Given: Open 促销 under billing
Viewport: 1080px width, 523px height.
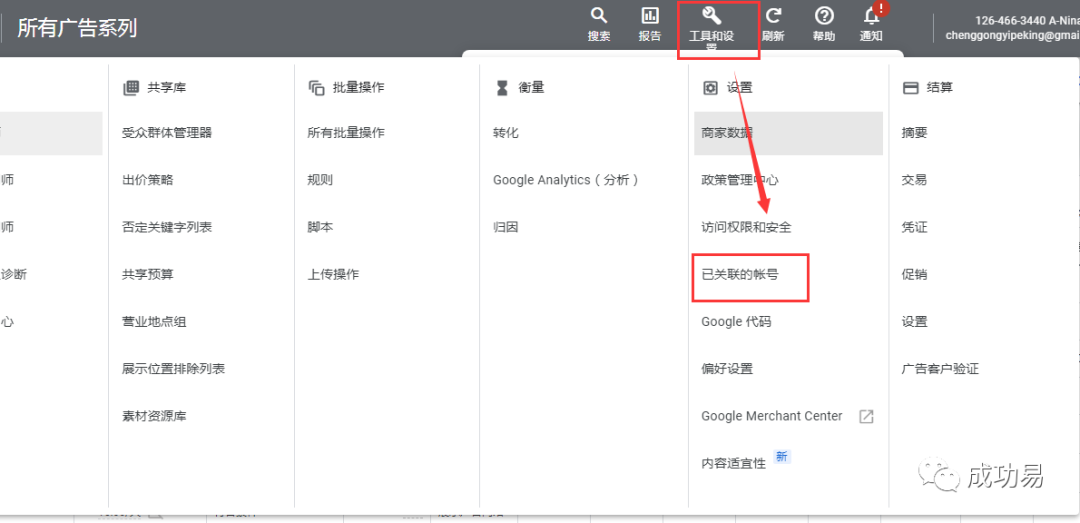Looking at the screenshot, I should [x=915, y=274].
